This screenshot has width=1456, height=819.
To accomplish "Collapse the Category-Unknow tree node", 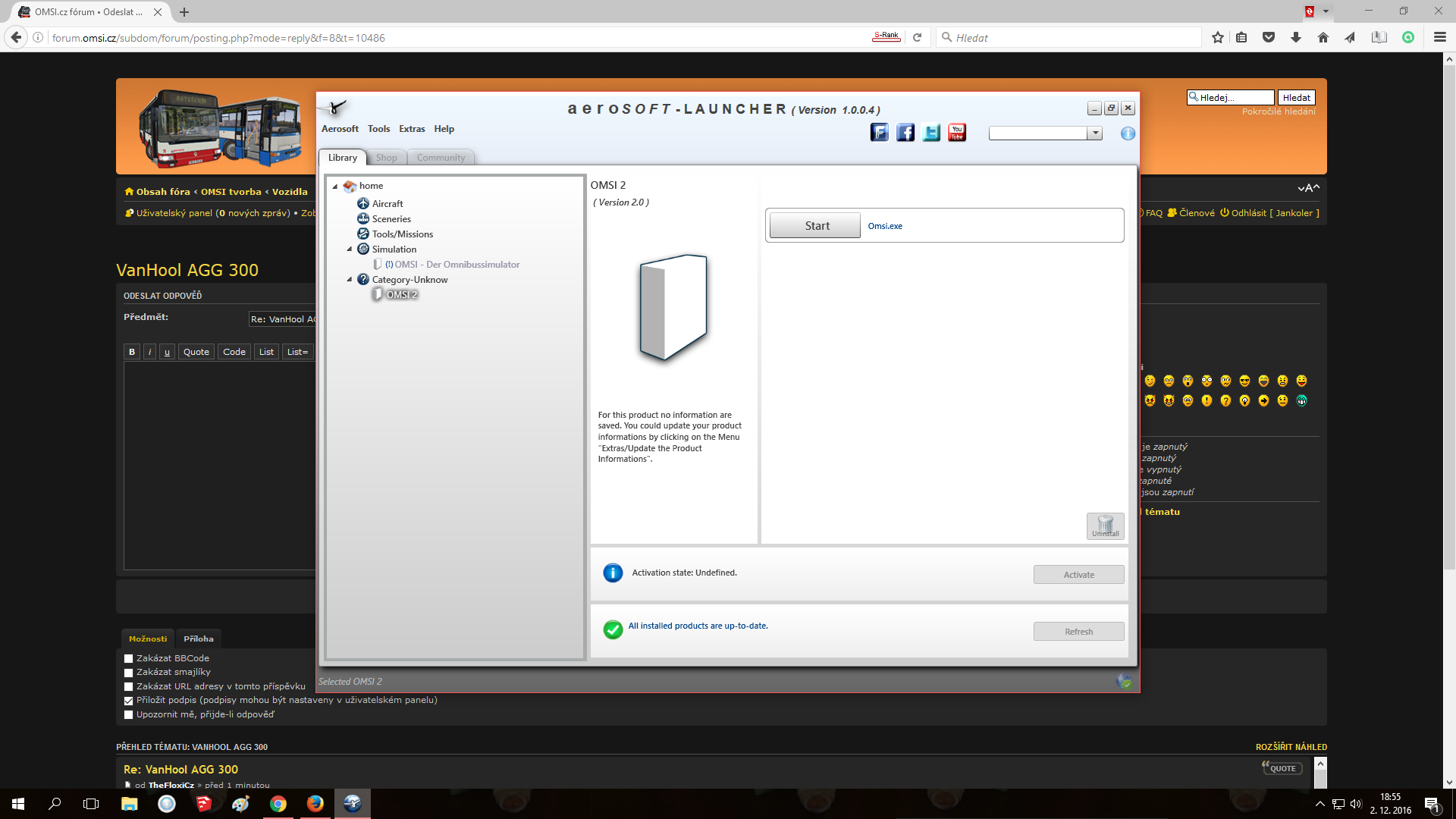I will click(350, 280).
